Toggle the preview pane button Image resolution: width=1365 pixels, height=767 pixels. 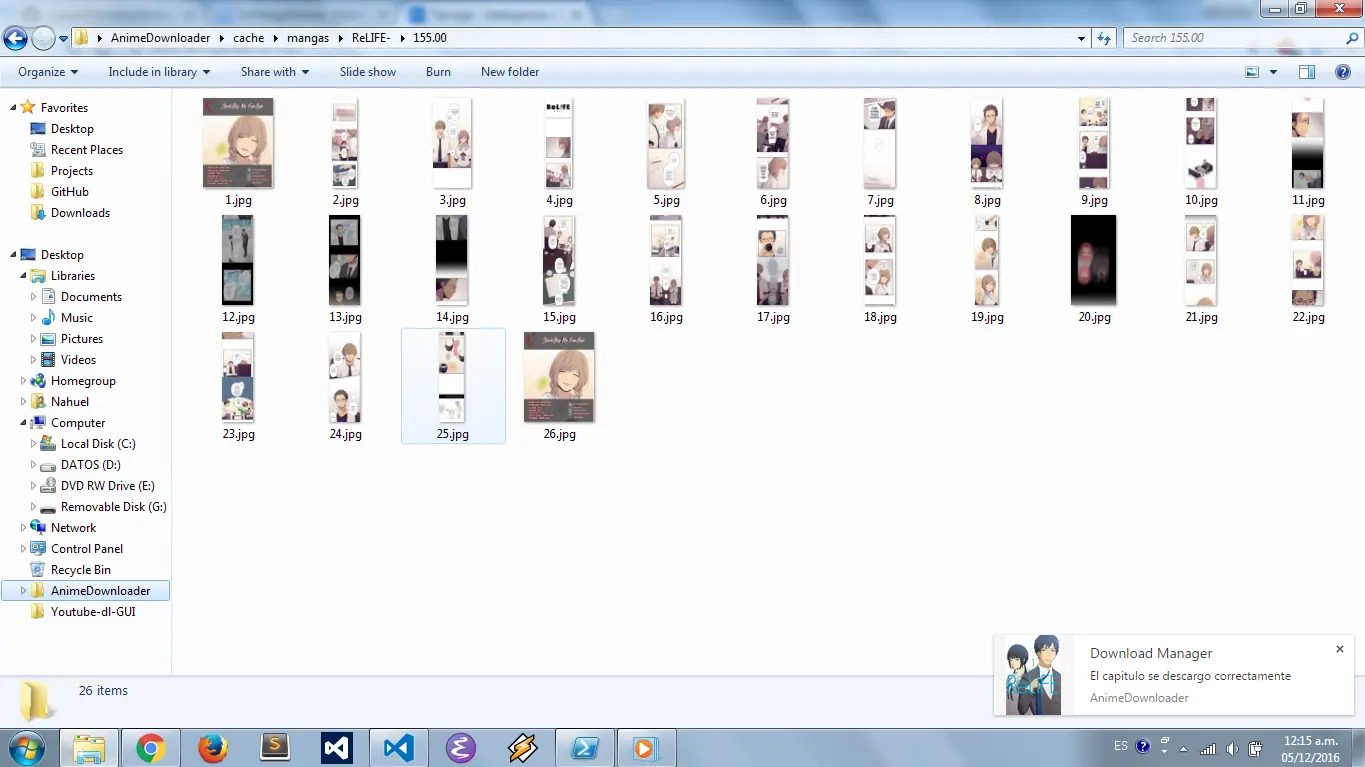point(1306,72)
